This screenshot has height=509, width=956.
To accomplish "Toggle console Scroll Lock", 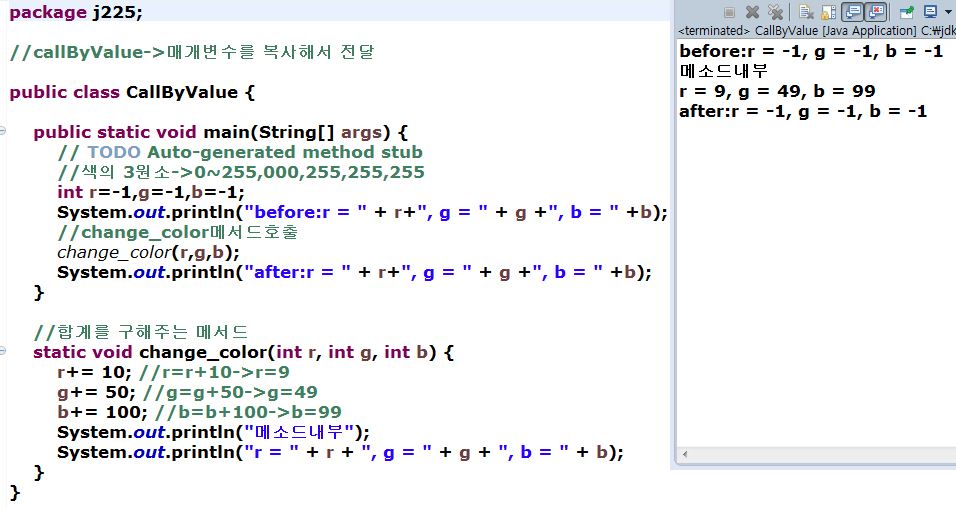I will click(829, 12).
